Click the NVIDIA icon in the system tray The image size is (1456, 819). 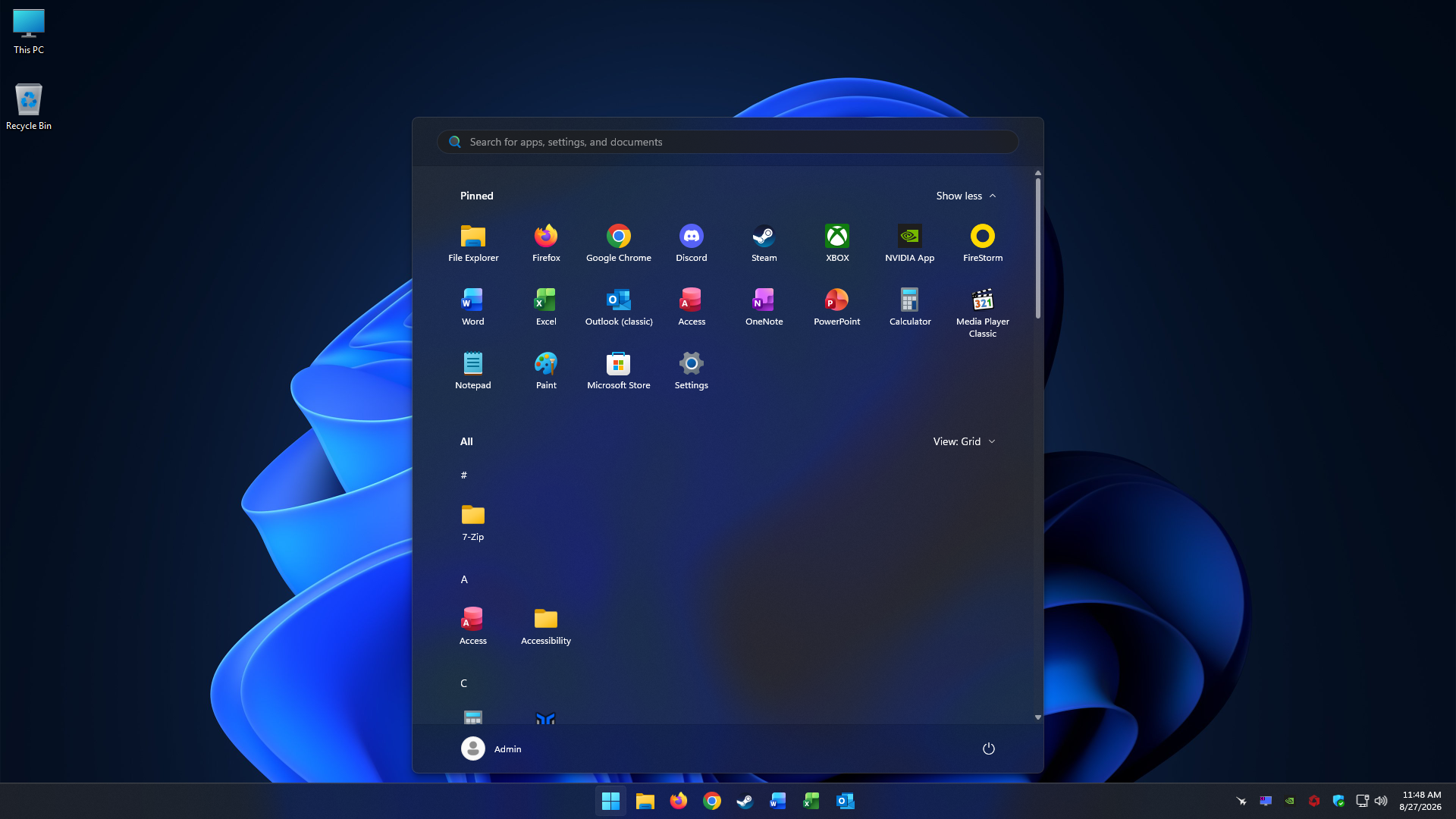pyautogui.click(x=1290, y=801)
